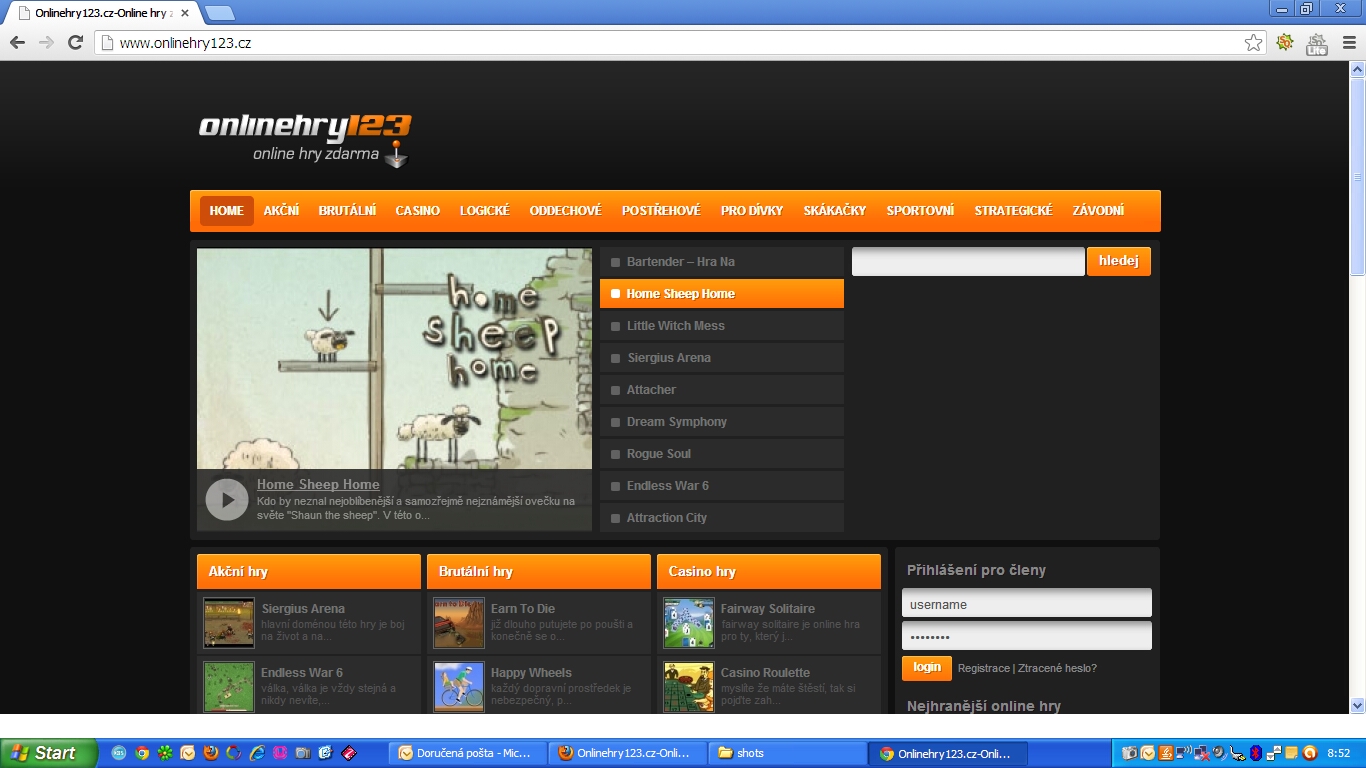Close the Onlinehry123.cz browser tab

[x=185, y=13]
